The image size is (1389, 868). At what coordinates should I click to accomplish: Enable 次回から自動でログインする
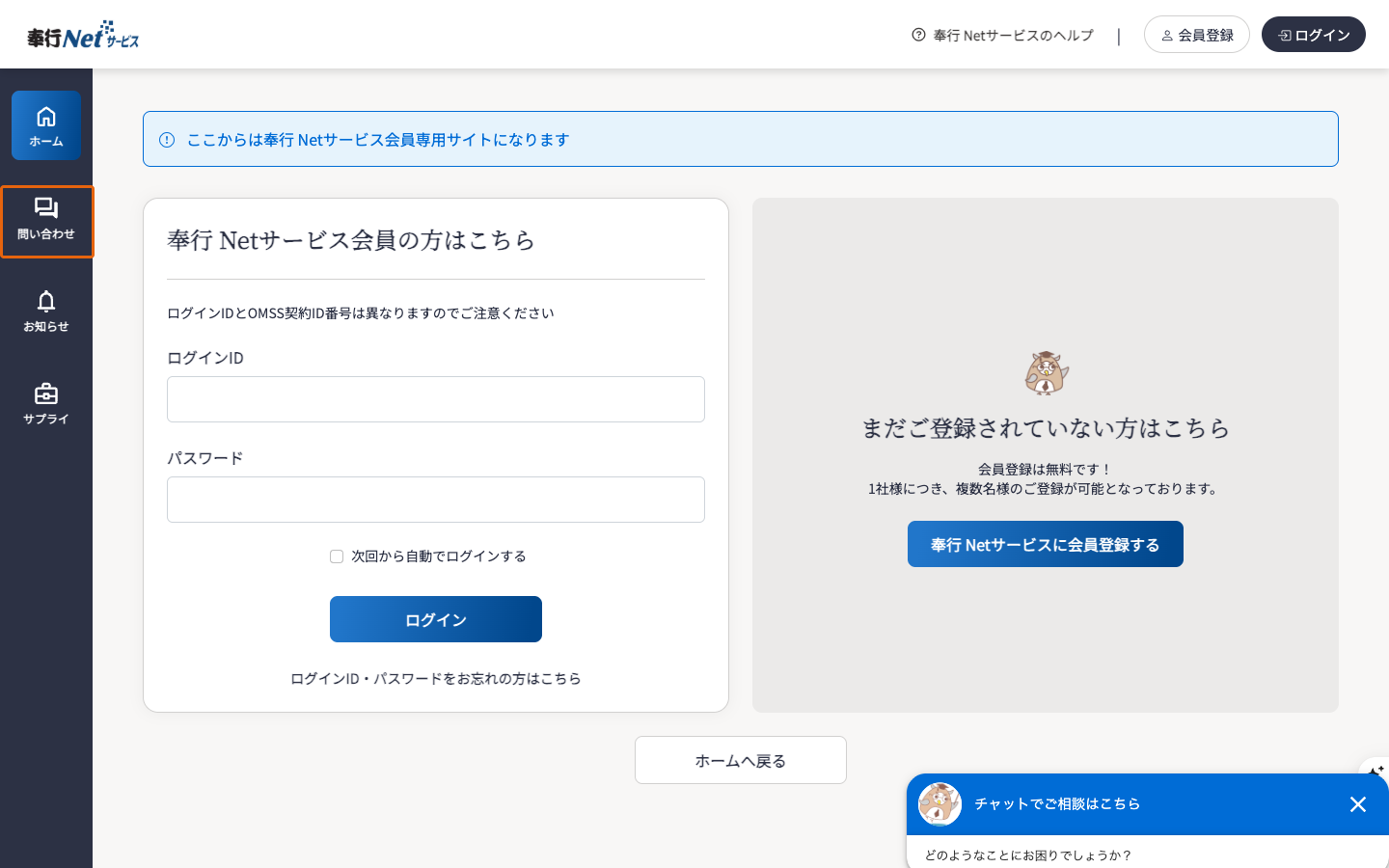click(336, 556)
